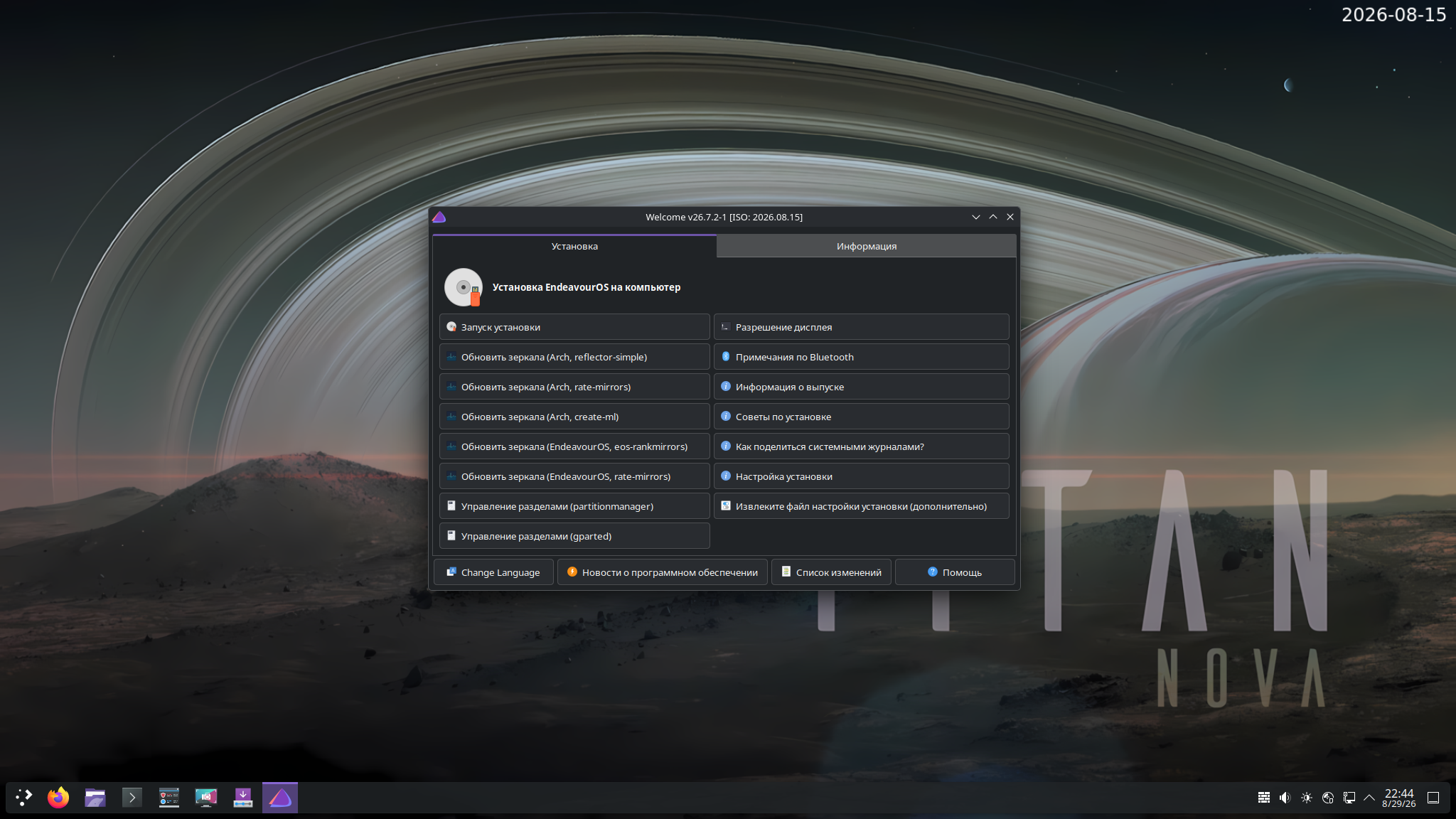
Task: Open the Konsole terminal from the taskbar
Action: point(132,798)
